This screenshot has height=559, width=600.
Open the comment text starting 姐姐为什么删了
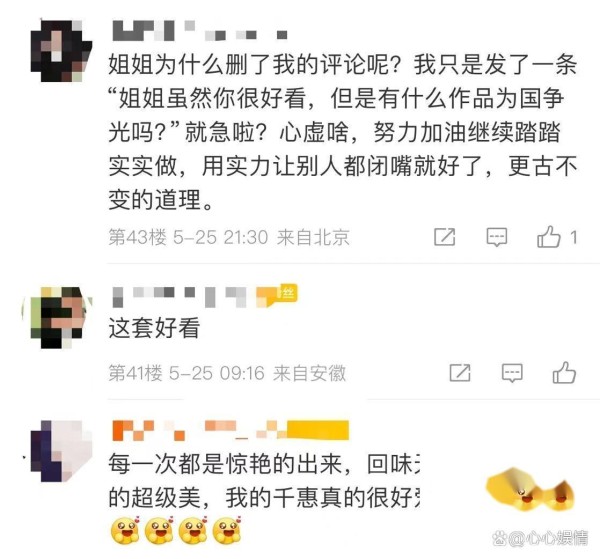[342, 132]
